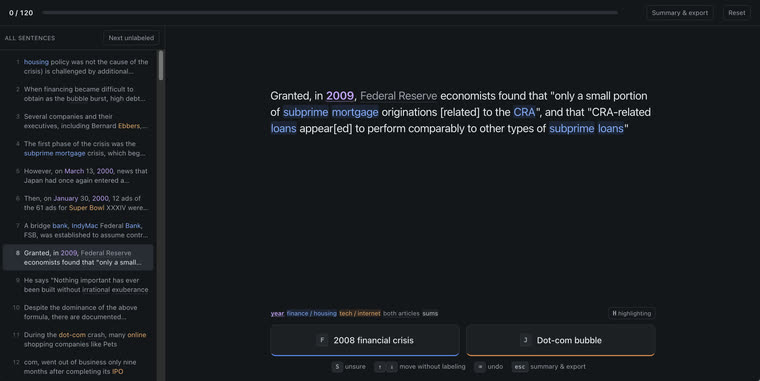
Task: Click the '0 / 120' progress counter
Action: click(21, 13)
